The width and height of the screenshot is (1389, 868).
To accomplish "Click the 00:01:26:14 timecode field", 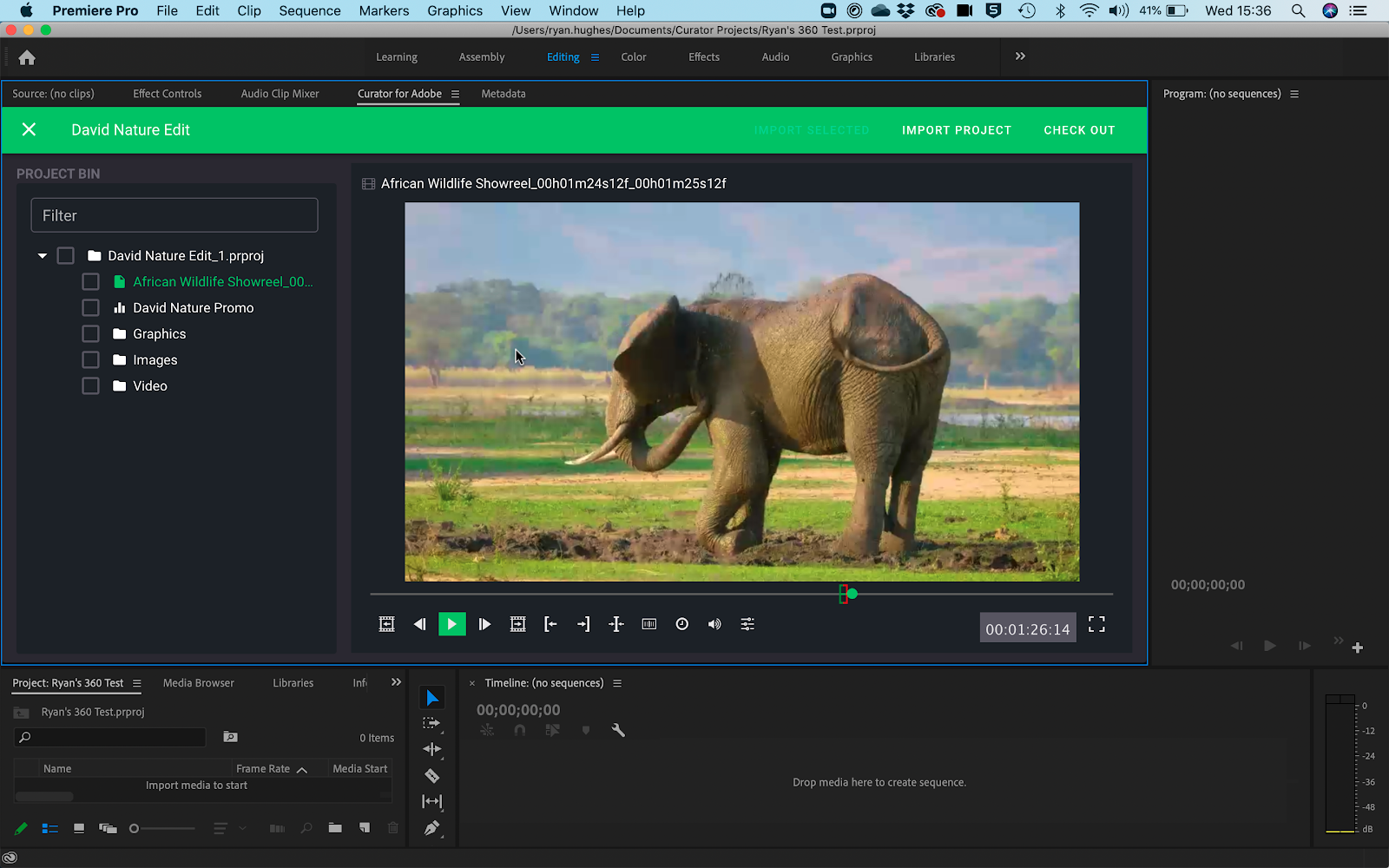I will point(1028,628).
